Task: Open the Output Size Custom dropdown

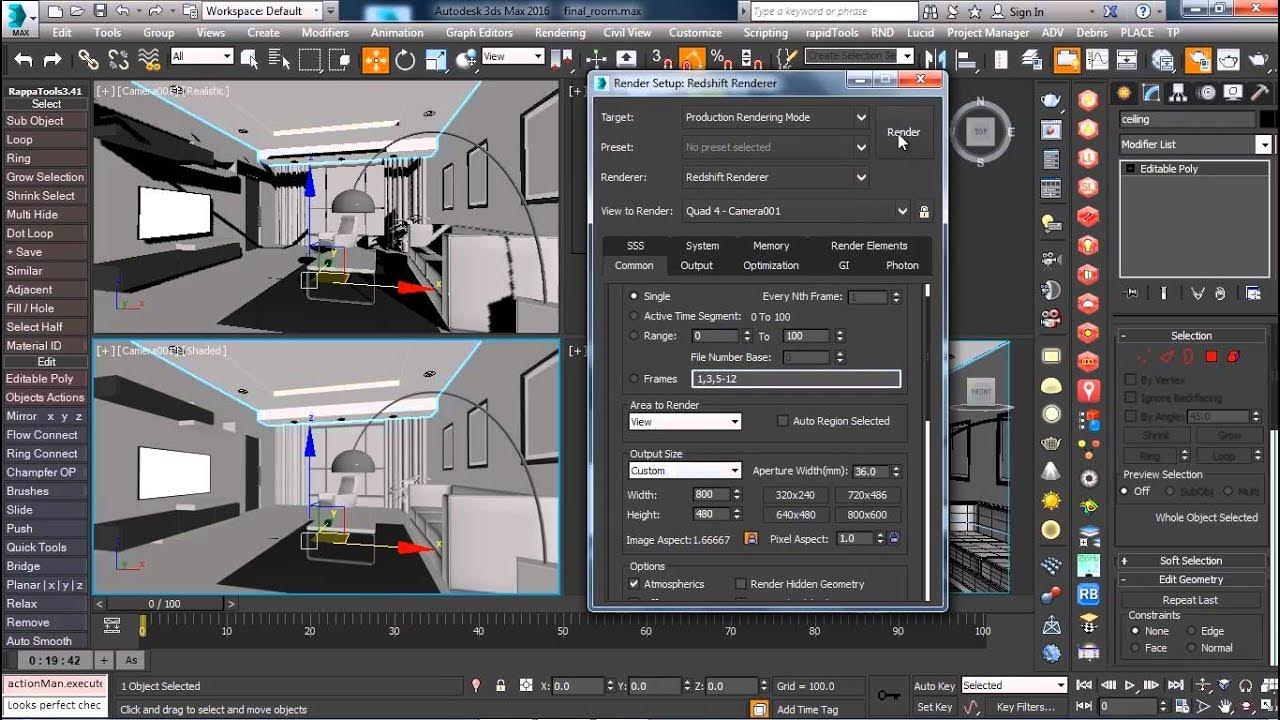Action: (685, 471)
